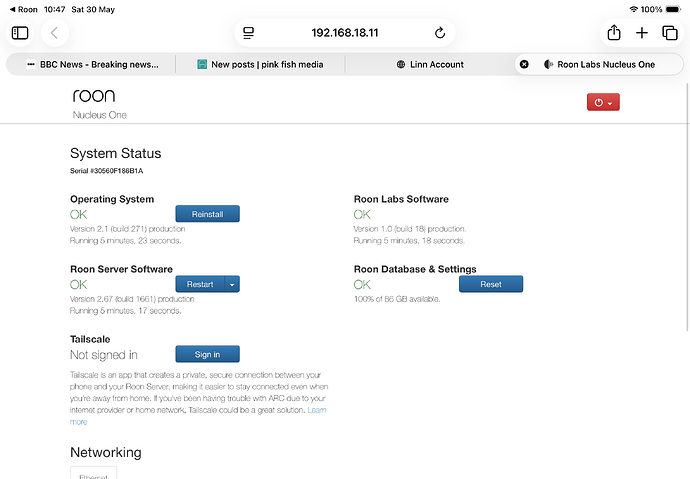This screenshot has width=690, height=479.
Task: Switch to Linn Account tab
Action: pyautogui.click(x=430, y=64)
